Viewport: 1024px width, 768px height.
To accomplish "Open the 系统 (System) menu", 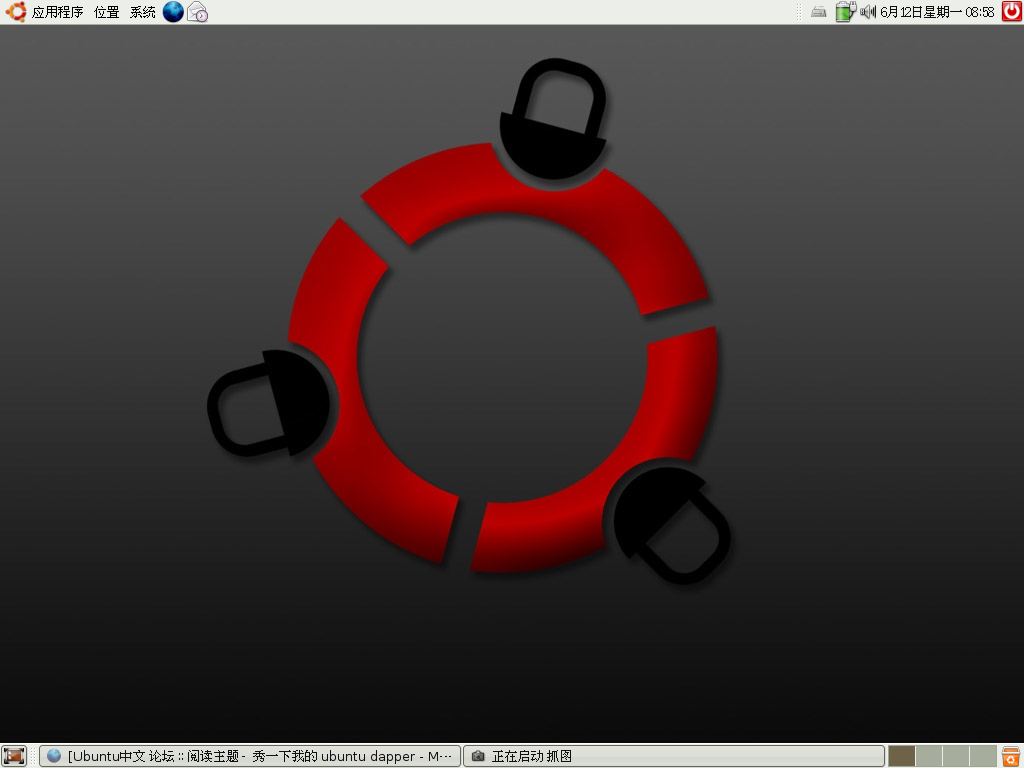I will point(142,12).
